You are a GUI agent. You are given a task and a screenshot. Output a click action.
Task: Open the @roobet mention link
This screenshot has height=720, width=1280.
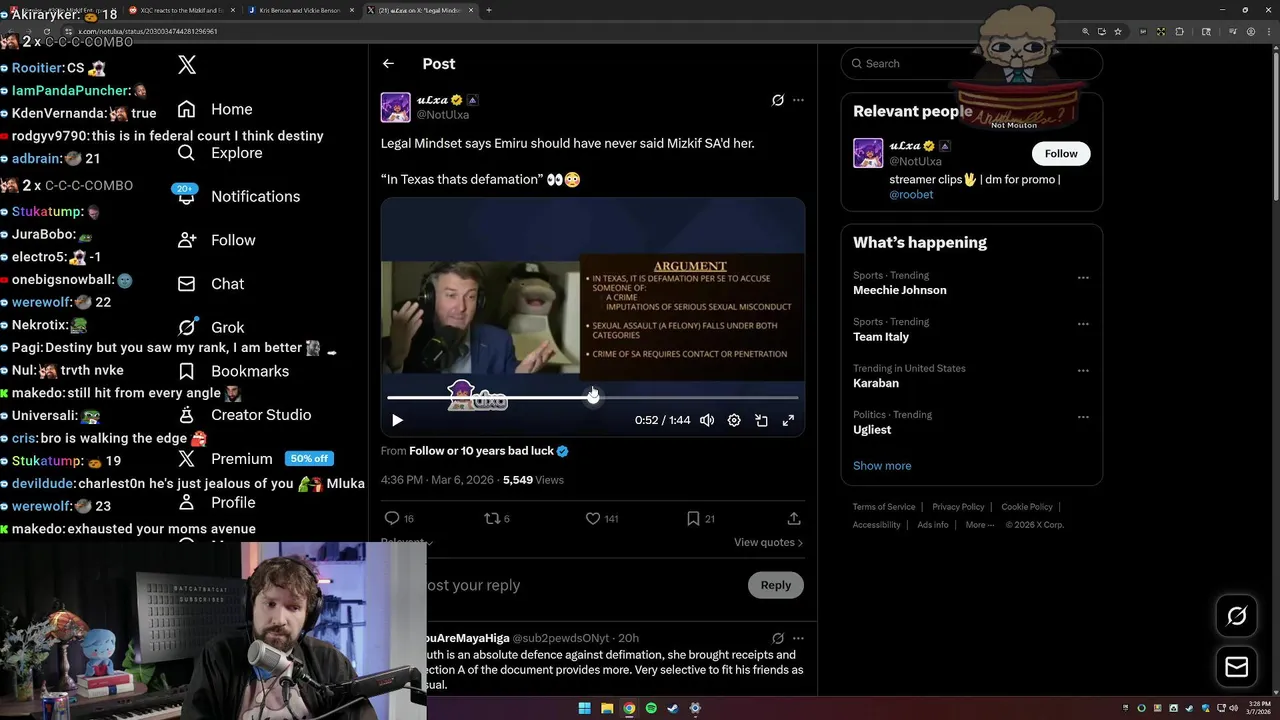(x=911, y=195)
